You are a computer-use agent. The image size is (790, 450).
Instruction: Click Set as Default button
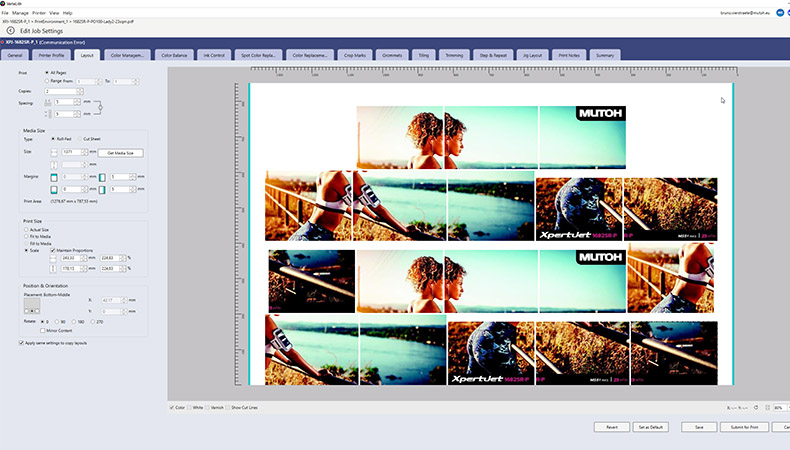[x=650, y=427]
